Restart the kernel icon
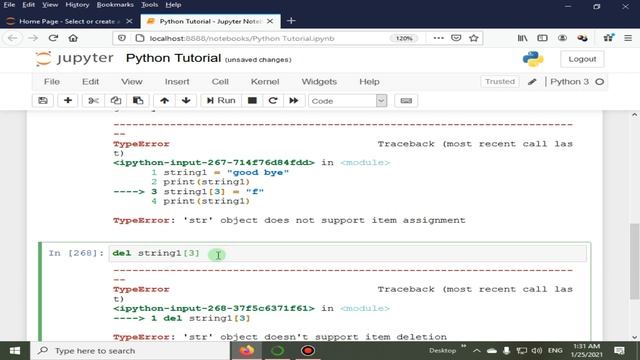The height and width of the screenshot is (360, 640). (273, 100)
